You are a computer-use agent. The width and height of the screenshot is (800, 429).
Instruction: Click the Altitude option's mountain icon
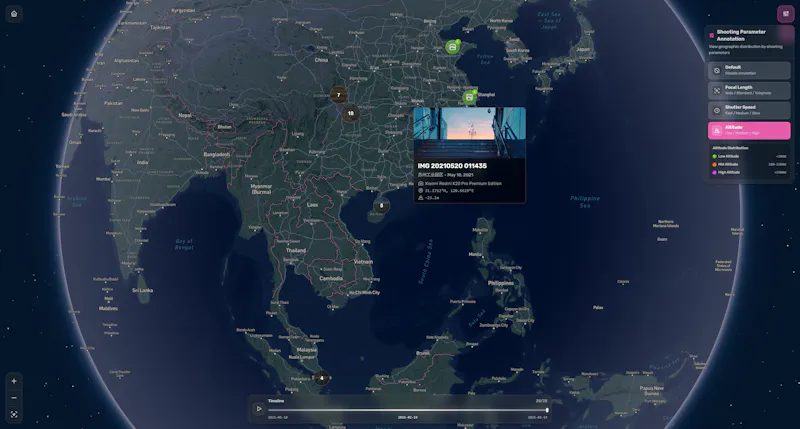[717, 131]
